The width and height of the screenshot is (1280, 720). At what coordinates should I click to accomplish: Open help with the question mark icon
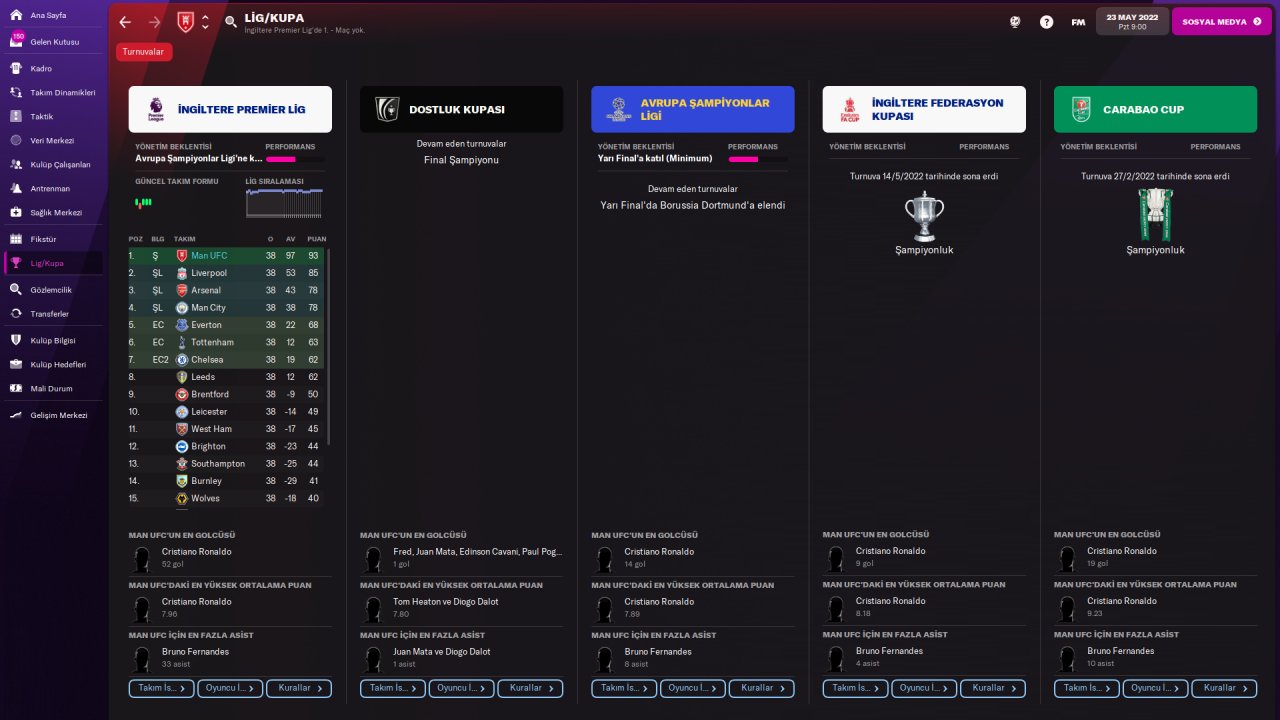tap(1046, 22)
